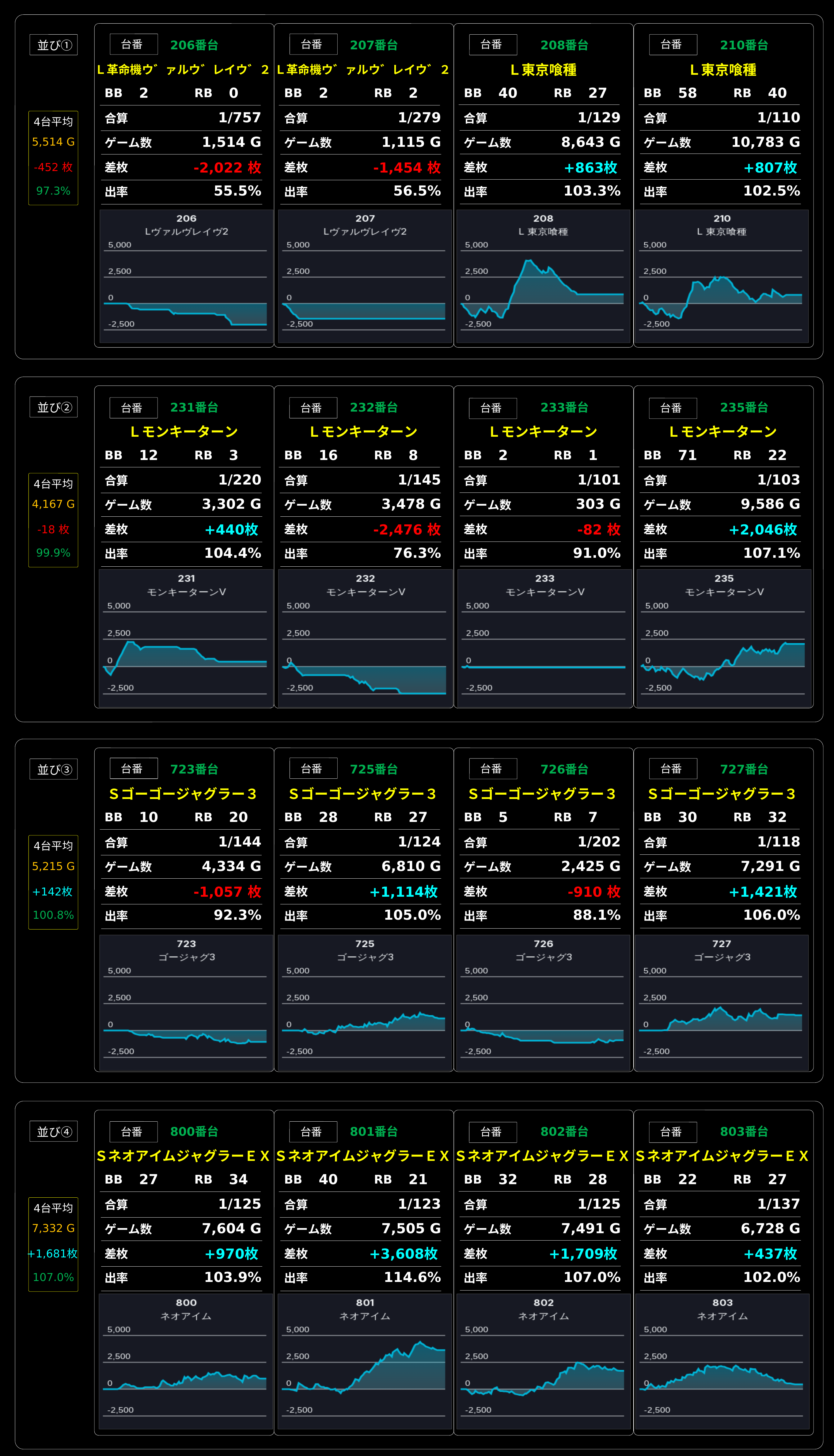Open the 206 Lヴァルヴレイヴ2 slump graph
The image size is (834, 1456).
186,276
